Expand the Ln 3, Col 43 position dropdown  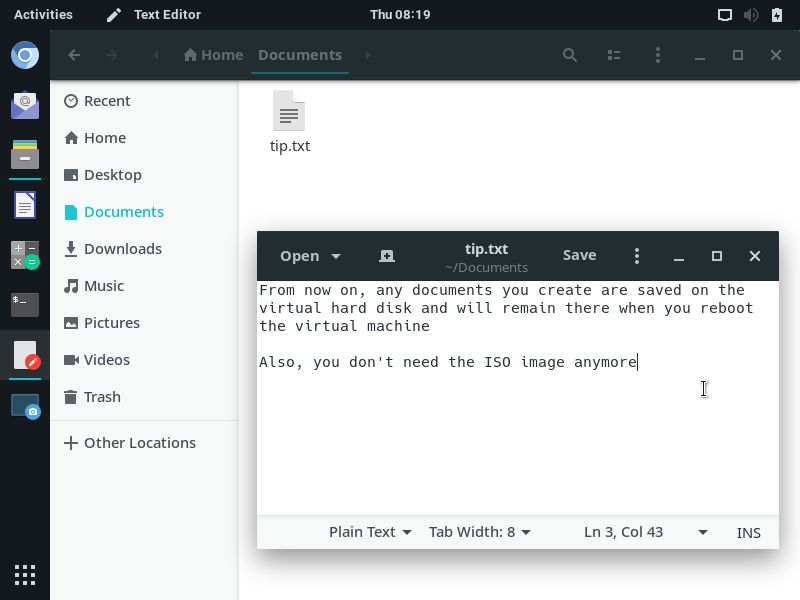702,532
